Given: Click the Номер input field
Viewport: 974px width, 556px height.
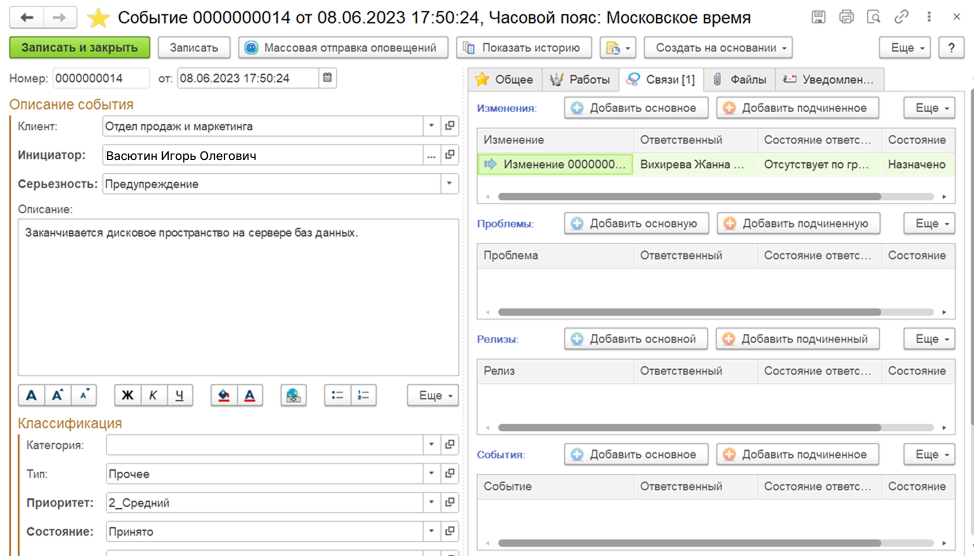Looking at the screenshot, I should point(100,78).
